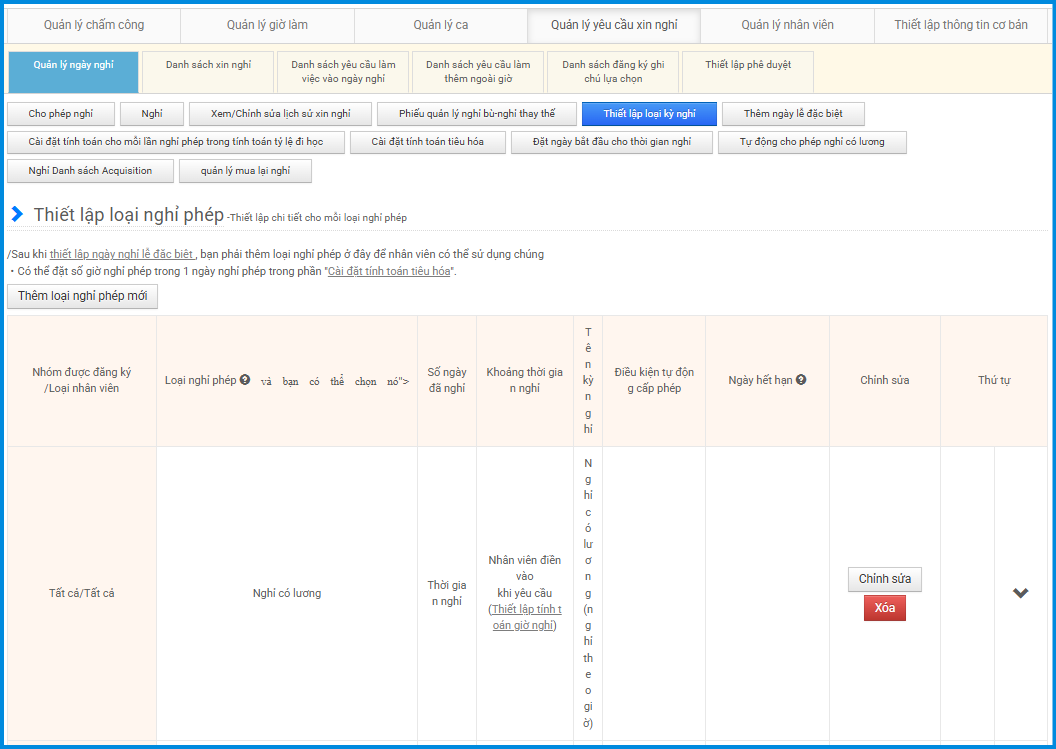
Task: Move Nghỉ có lương row down with arrow
Action: click(x=1020, y=593)
